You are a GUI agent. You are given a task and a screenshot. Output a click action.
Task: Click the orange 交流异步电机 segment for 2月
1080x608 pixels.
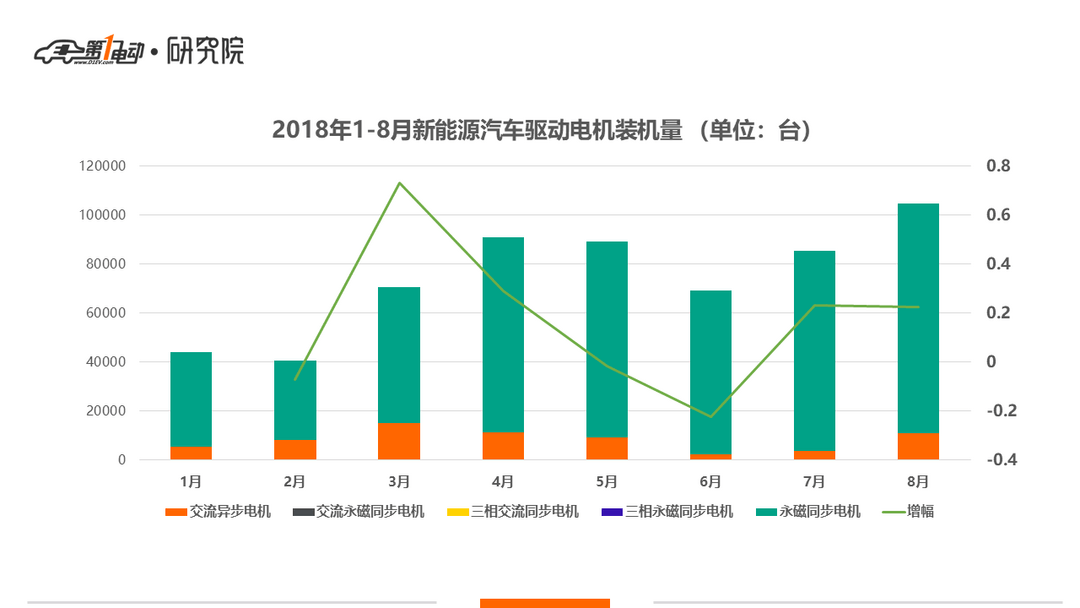point(295,450)
